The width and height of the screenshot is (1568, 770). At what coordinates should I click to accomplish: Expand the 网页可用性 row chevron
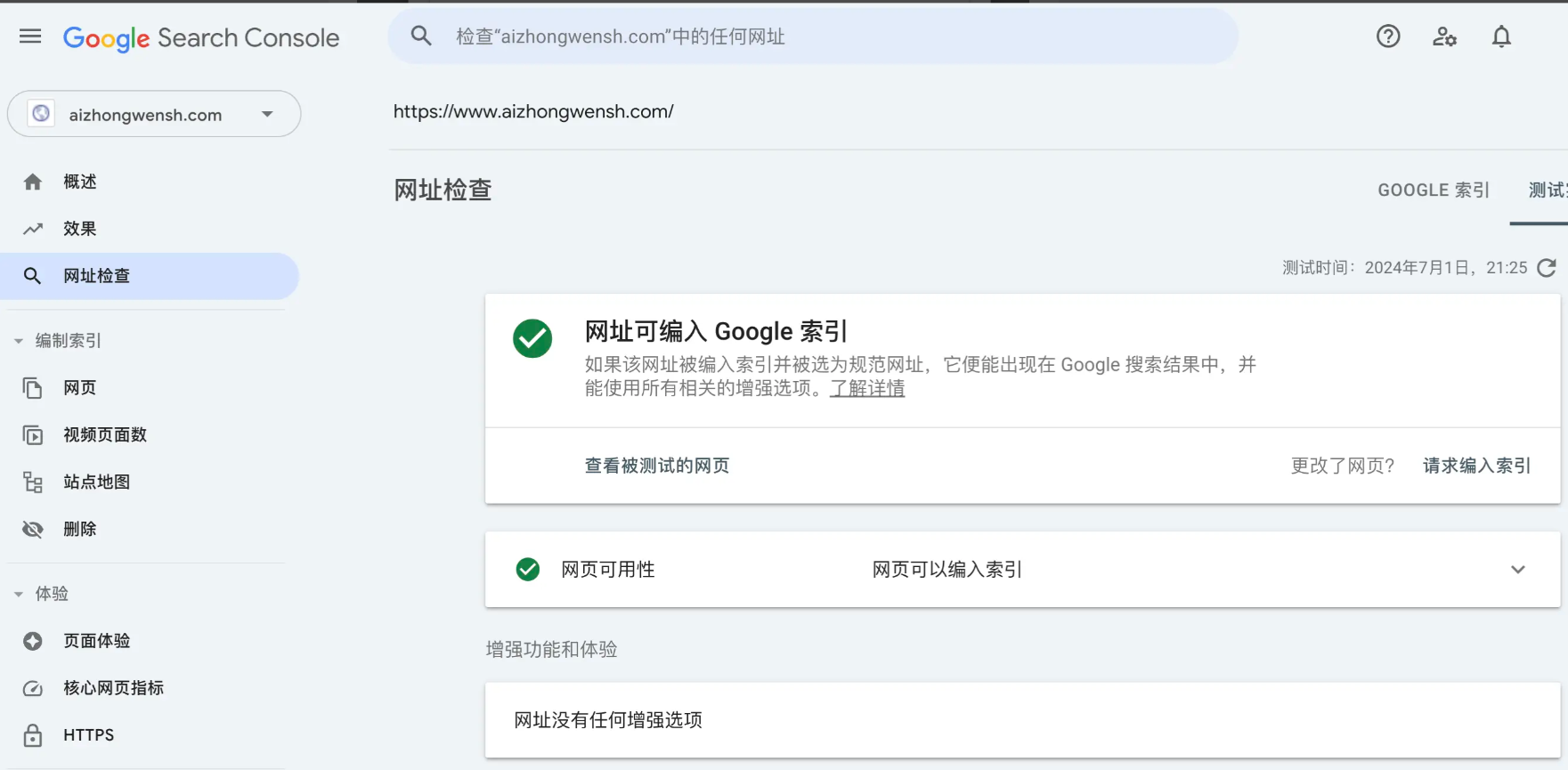pyautogui.click(x=1518, y=570)
